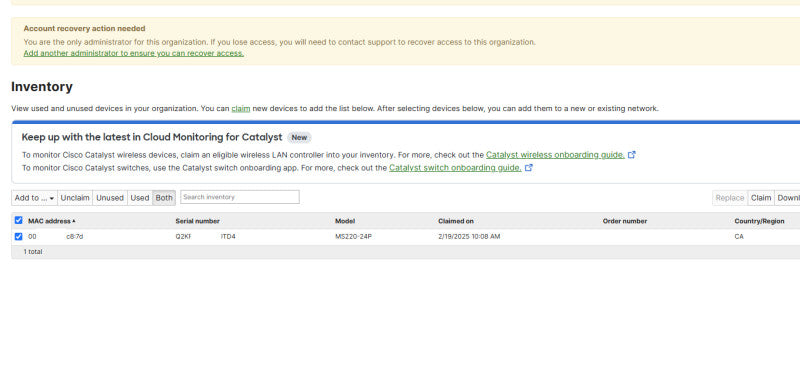This screenshot has width=800, height=375.
Task: Sort by Serial number column
Action: [x=197, y=221]
